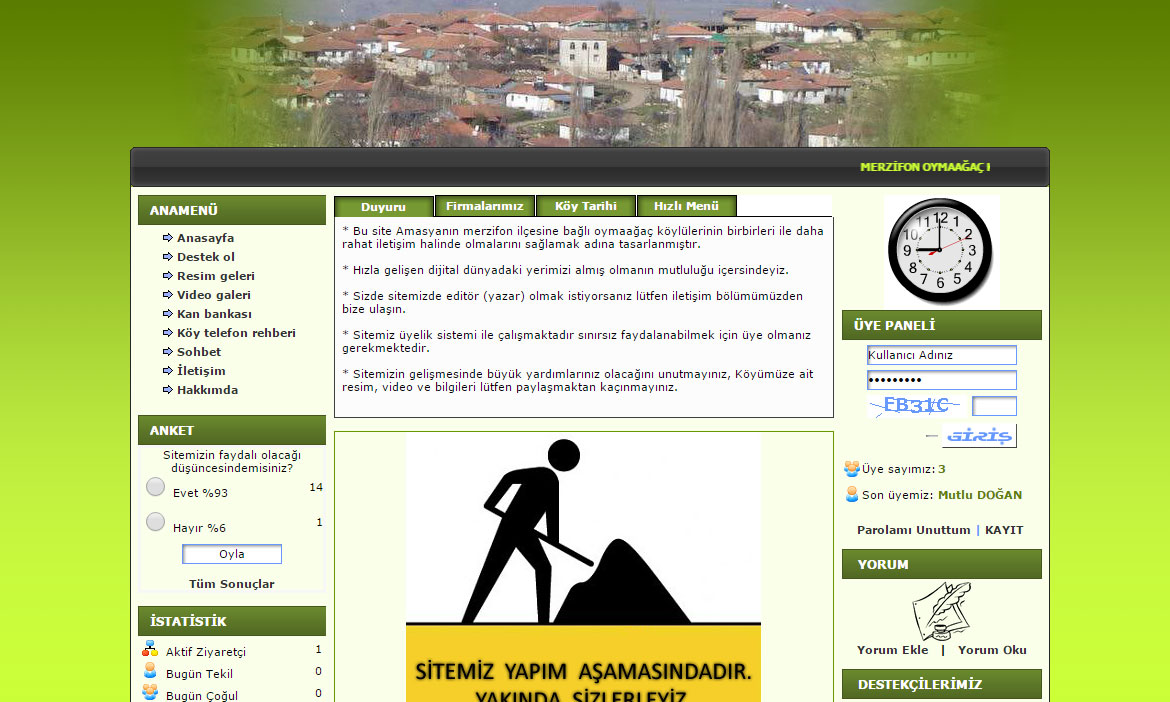The image size is (1170, 702).
Task: Click the arrow icon beside Sohbet
Action: (x=168, y=351)
